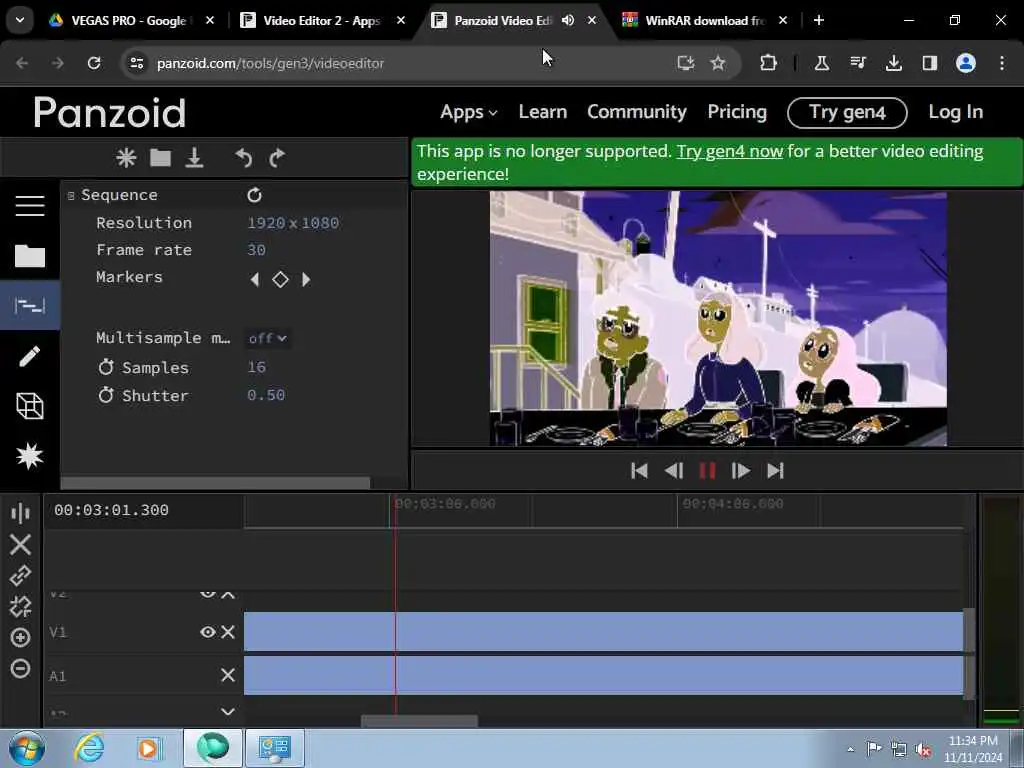Edit the Frame rate value 30
Screen dimensions: 1024x768
(256, 249)
